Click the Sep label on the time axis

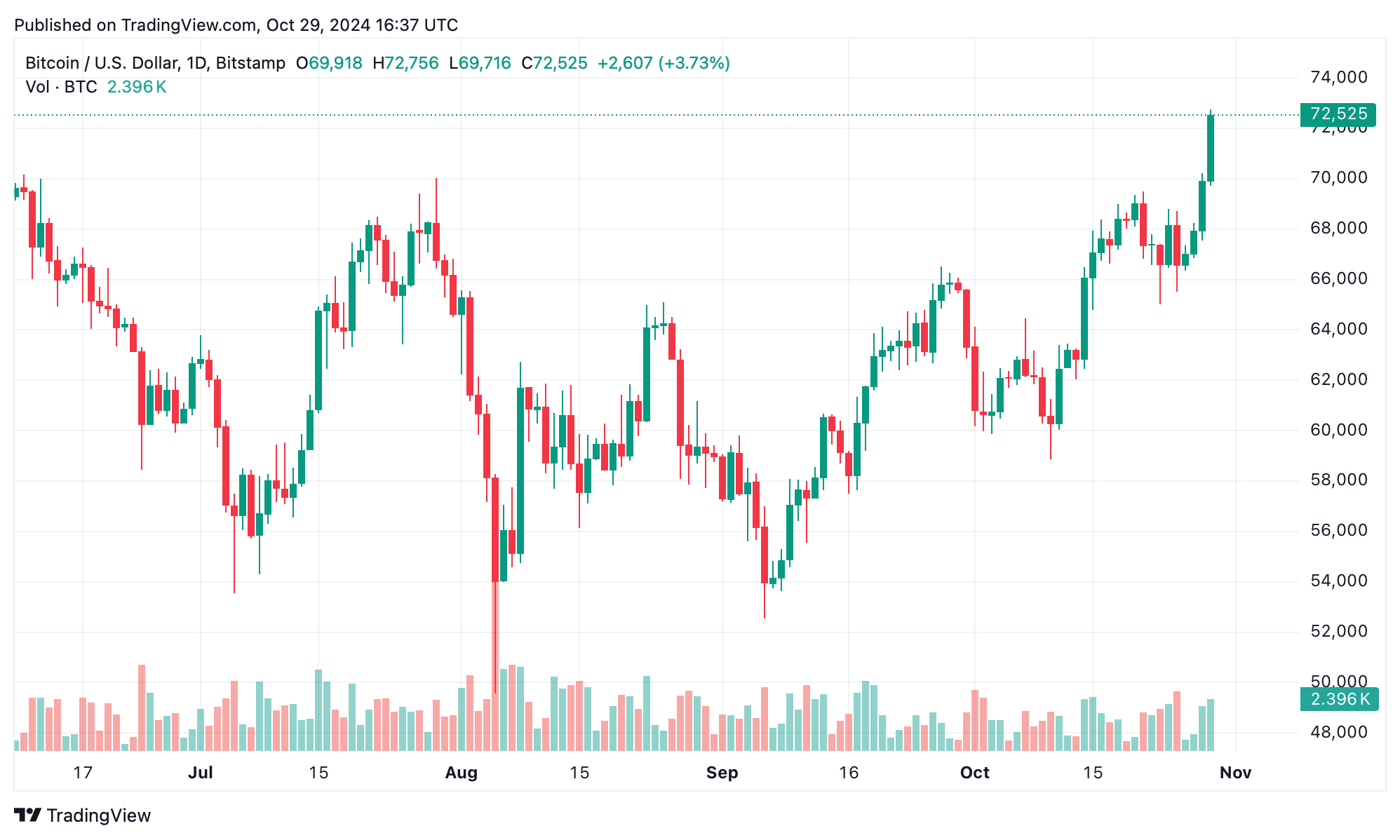coord(722,773)
